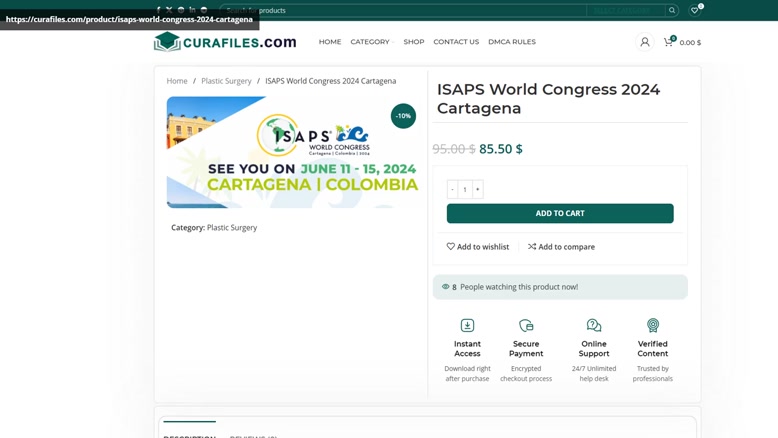
Task: Click the Add to Cart button
Action: (x=560, y=213)
